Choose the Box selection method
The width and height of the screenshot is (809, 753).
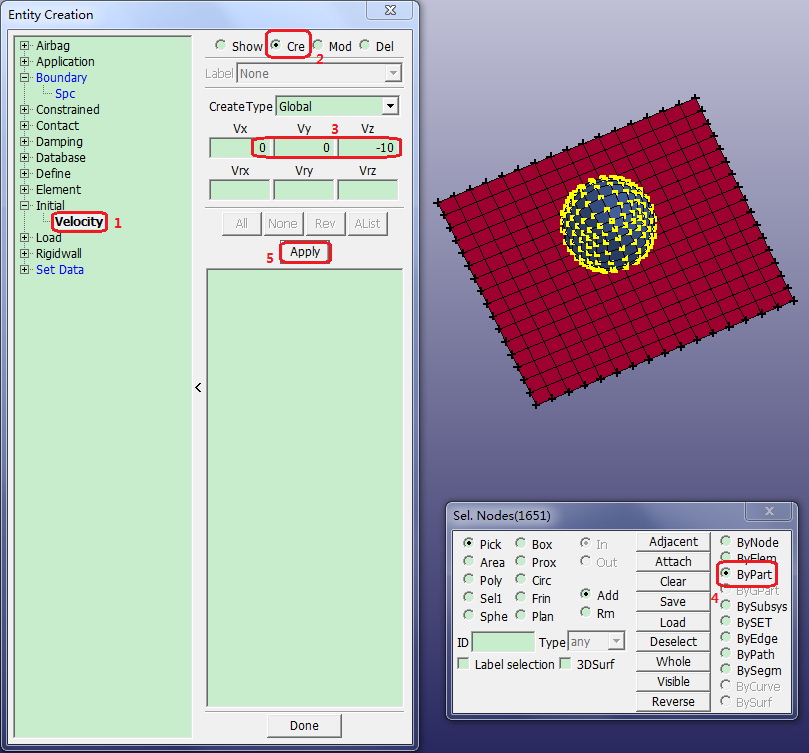tap(521, 544)
